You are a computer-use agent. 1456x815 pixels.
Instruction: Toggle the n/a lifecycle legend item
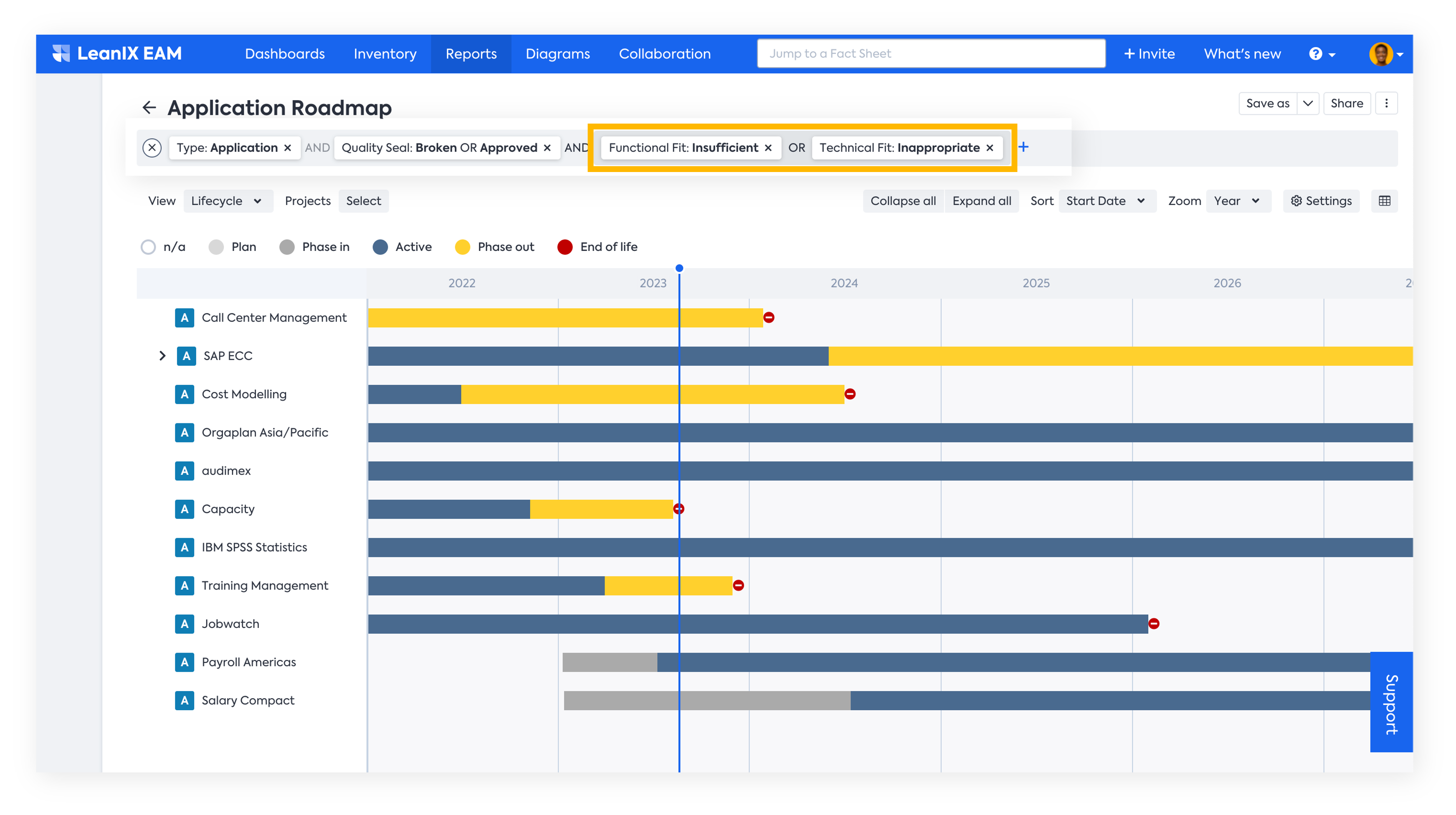(x=163, y=247)
